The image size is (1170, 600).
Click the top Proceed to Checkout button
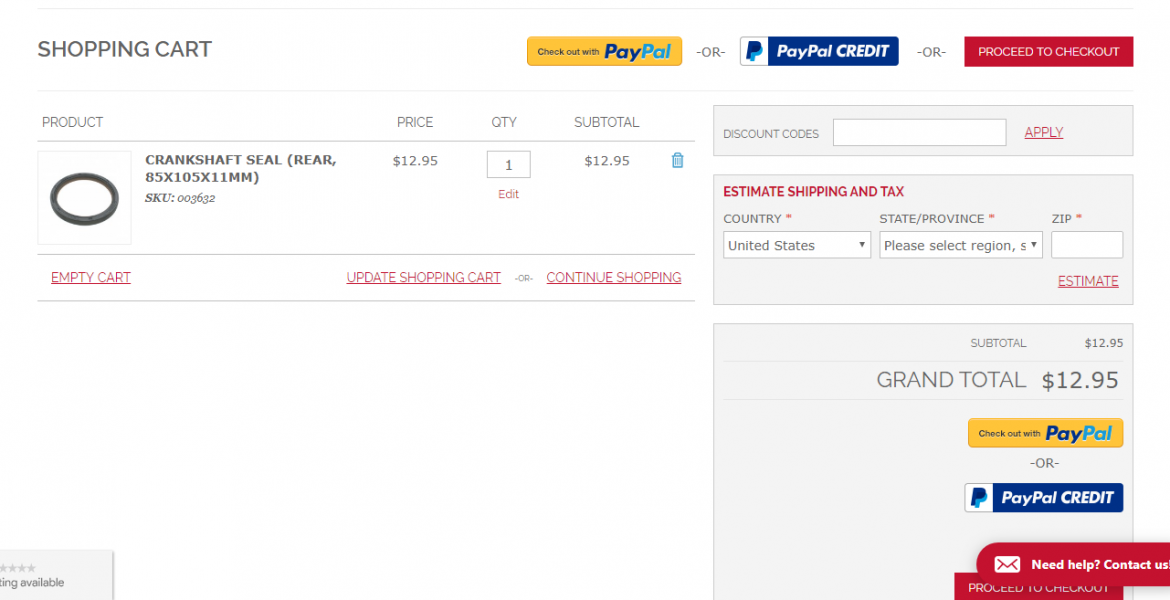pyautogui.click(x=1048, y=52)
